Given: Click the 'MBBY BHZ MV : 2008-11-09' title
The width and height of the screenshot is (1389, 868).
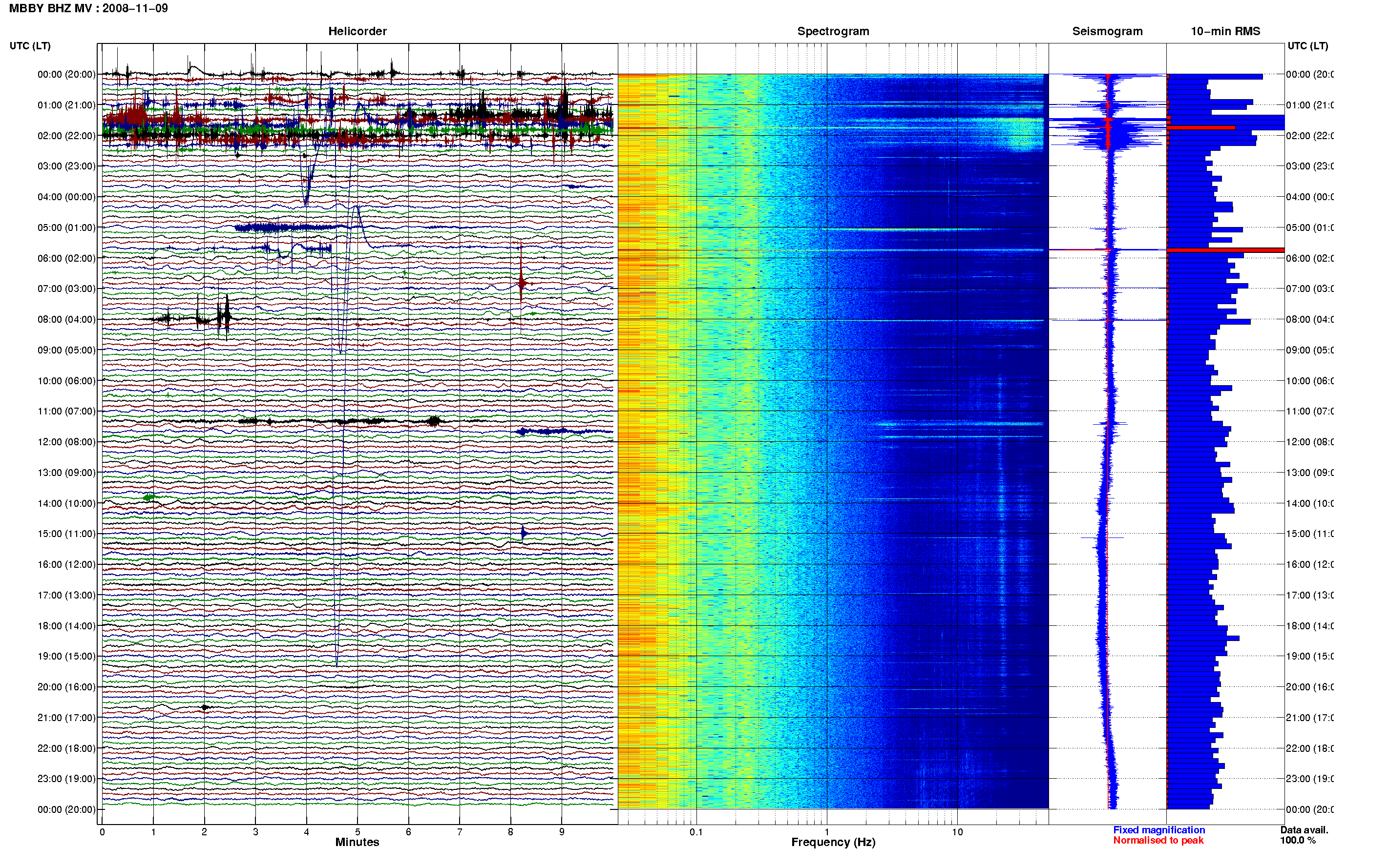Looking at the screenshot, I should click(x=88, y=9).
